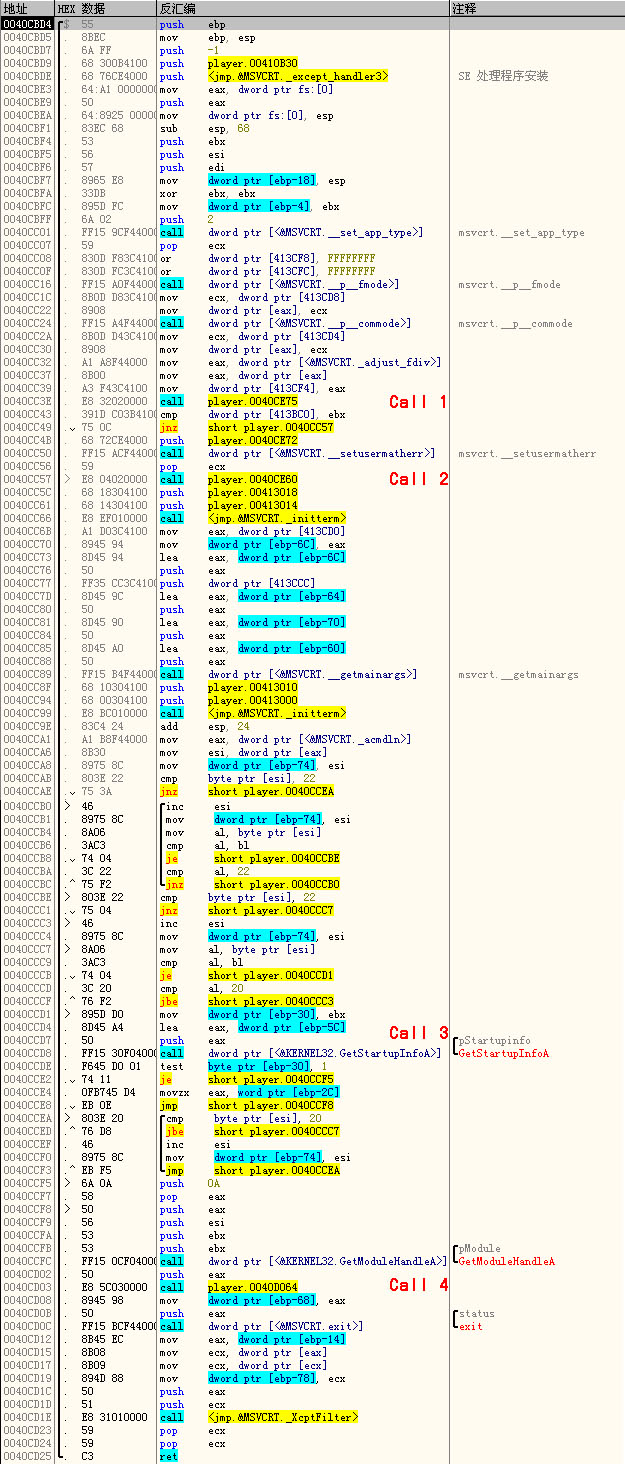Screen dimensions: 625x1464
Task: Click the HEX 数据 column header
Action: point(81,8)
